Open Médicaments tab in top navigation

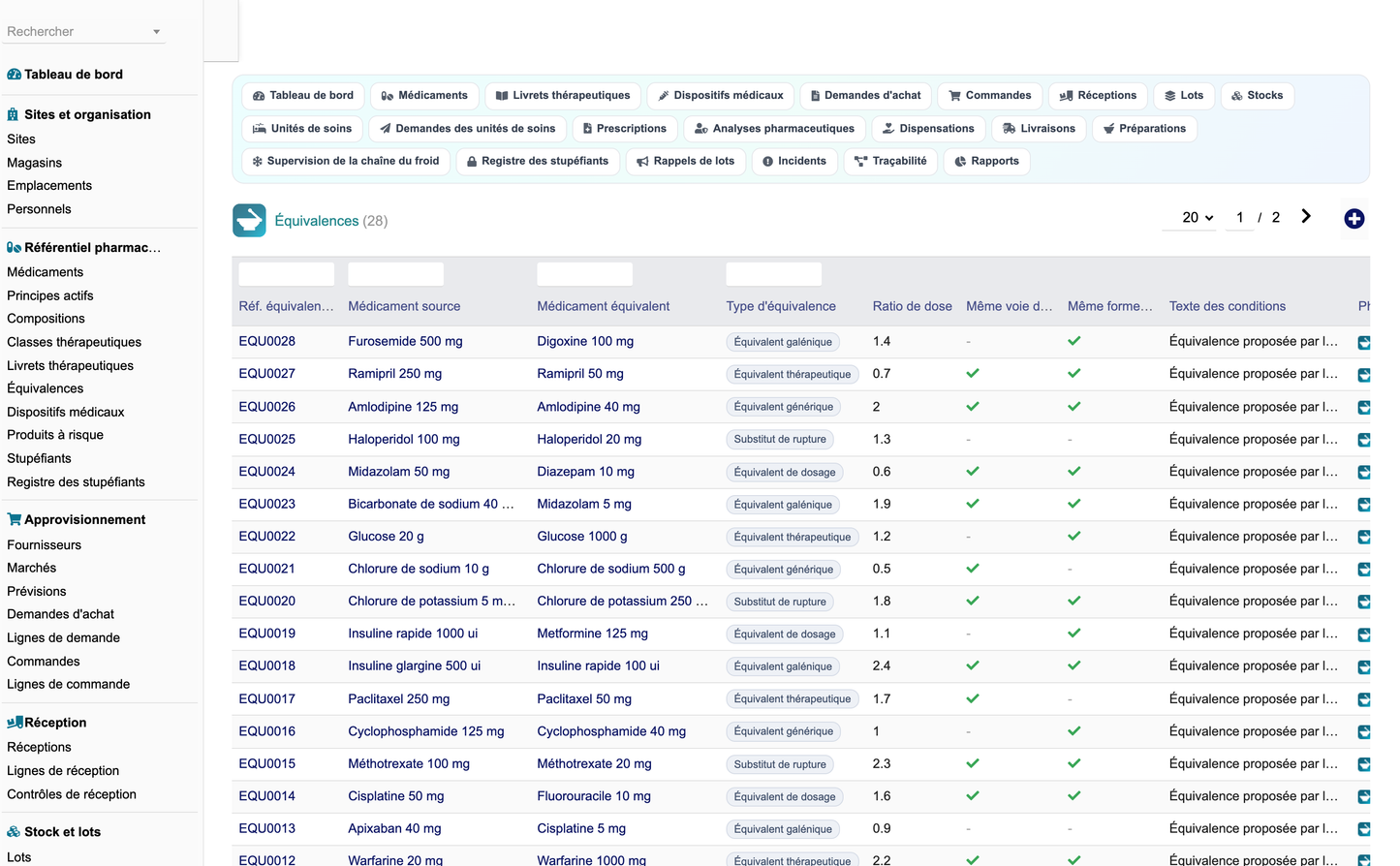tap(424, 95)
